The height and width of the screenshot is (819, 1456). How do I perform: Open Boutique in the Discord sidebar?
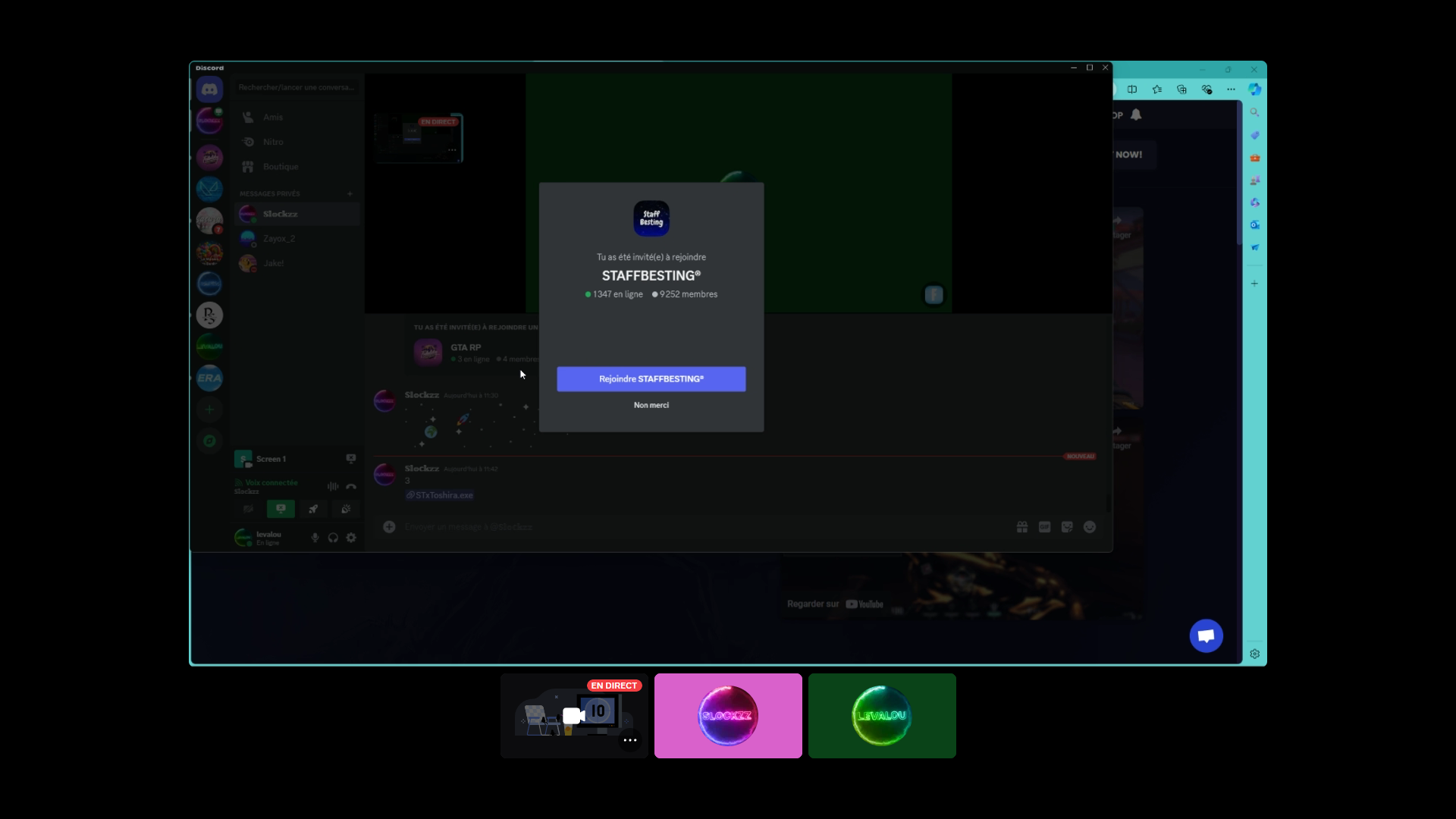pos(297,167)
